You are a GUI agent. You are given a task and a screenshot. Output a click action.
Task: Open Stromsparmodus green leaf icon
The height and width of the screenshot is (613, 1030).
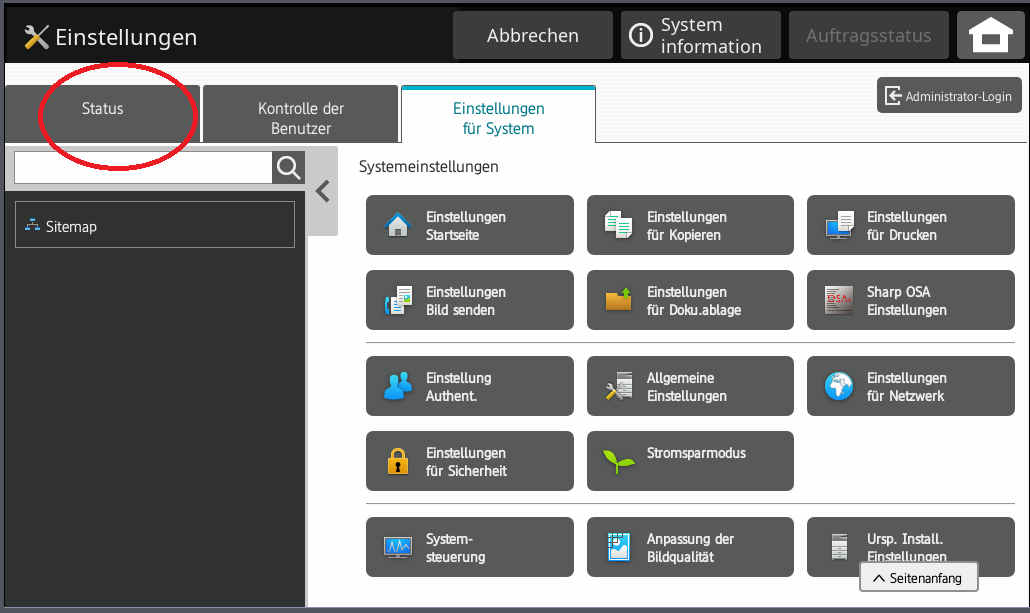coord(619,462)
